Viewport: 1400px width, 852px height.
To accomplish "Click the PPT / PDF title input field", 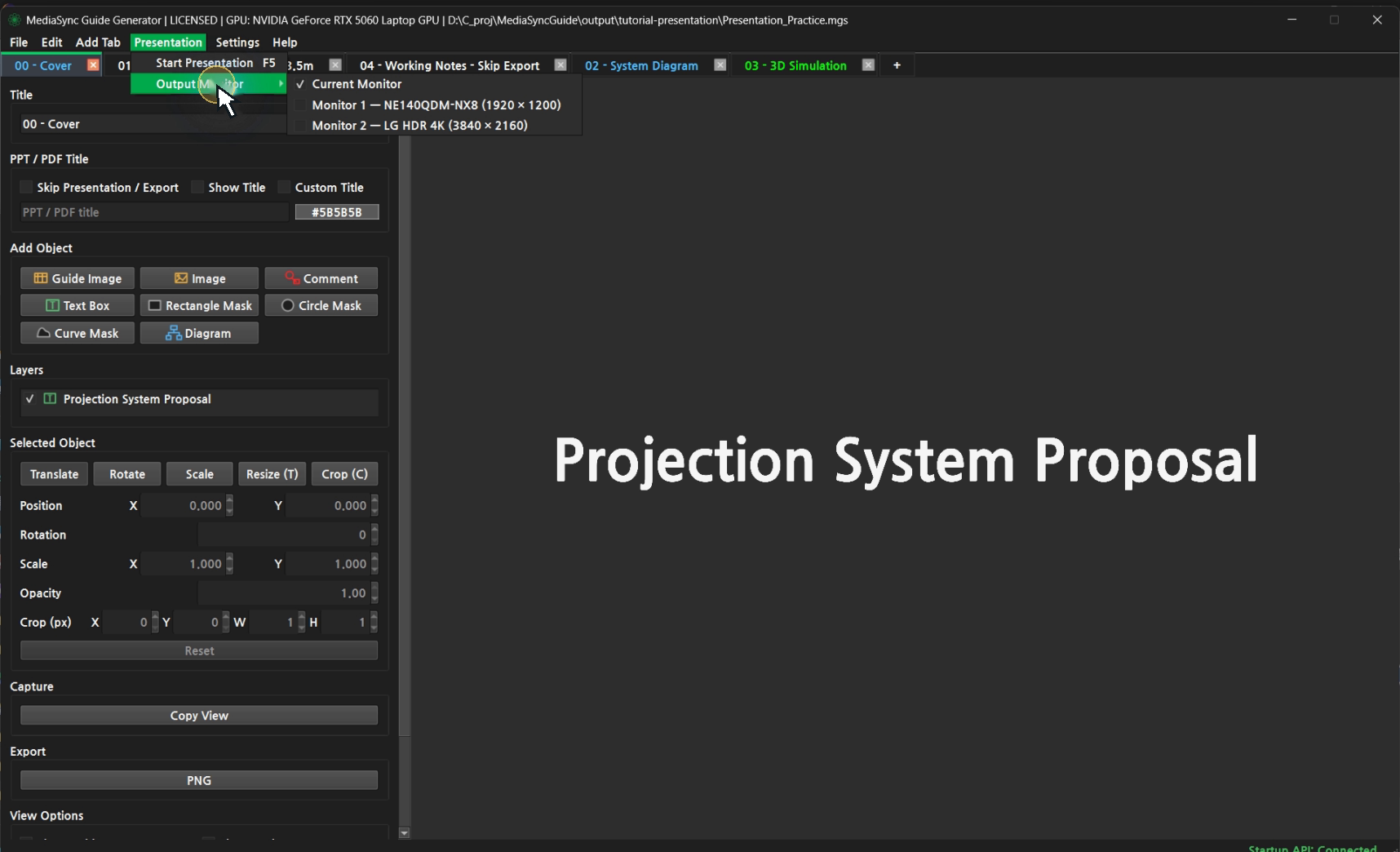I will click(x=154, y=212).
